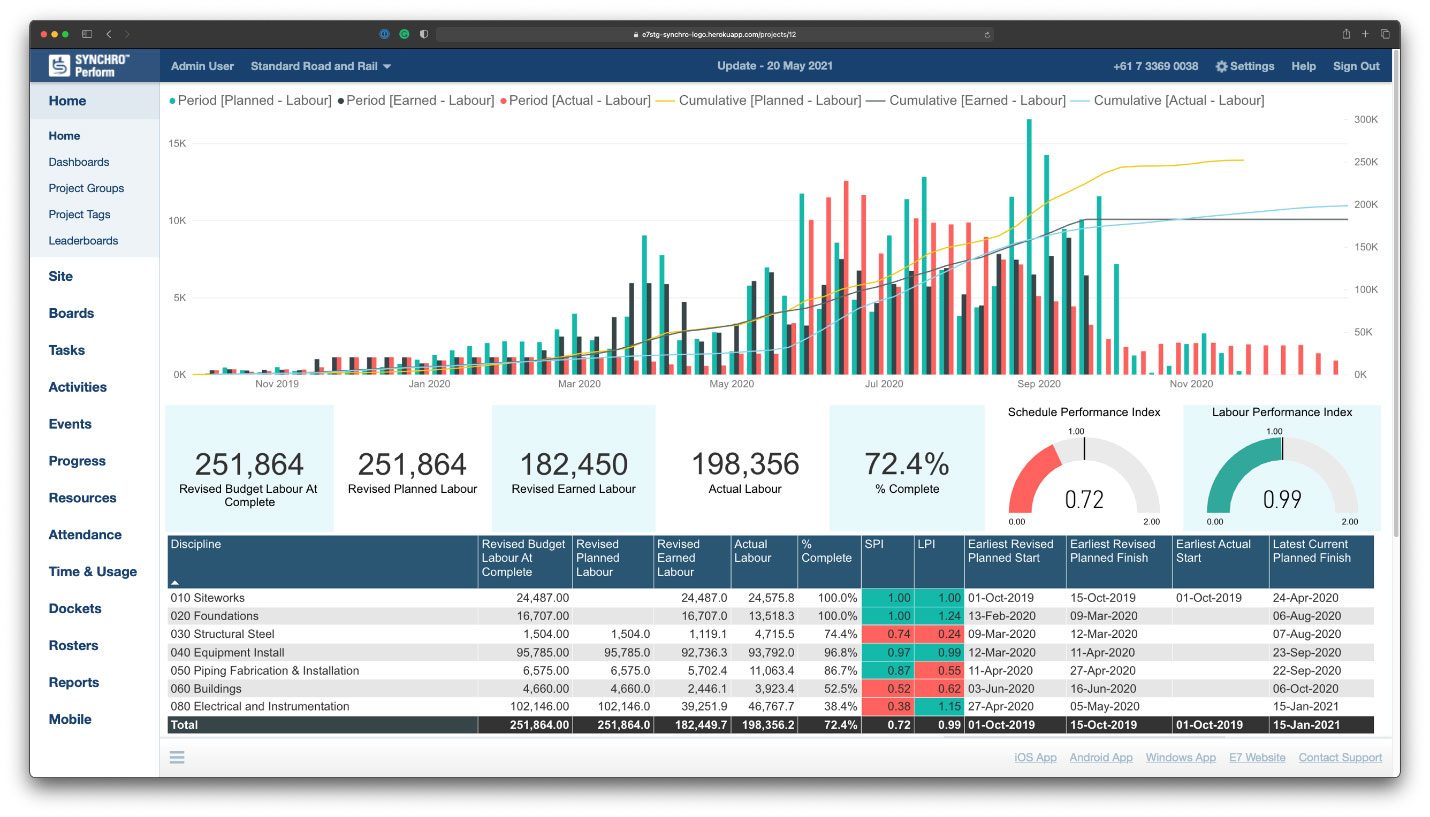Click the hamburger menu icon in footer
Image resolution: width=1430 pixels, height=817 pixels.
pyautogui.click(x=177, y=757)
